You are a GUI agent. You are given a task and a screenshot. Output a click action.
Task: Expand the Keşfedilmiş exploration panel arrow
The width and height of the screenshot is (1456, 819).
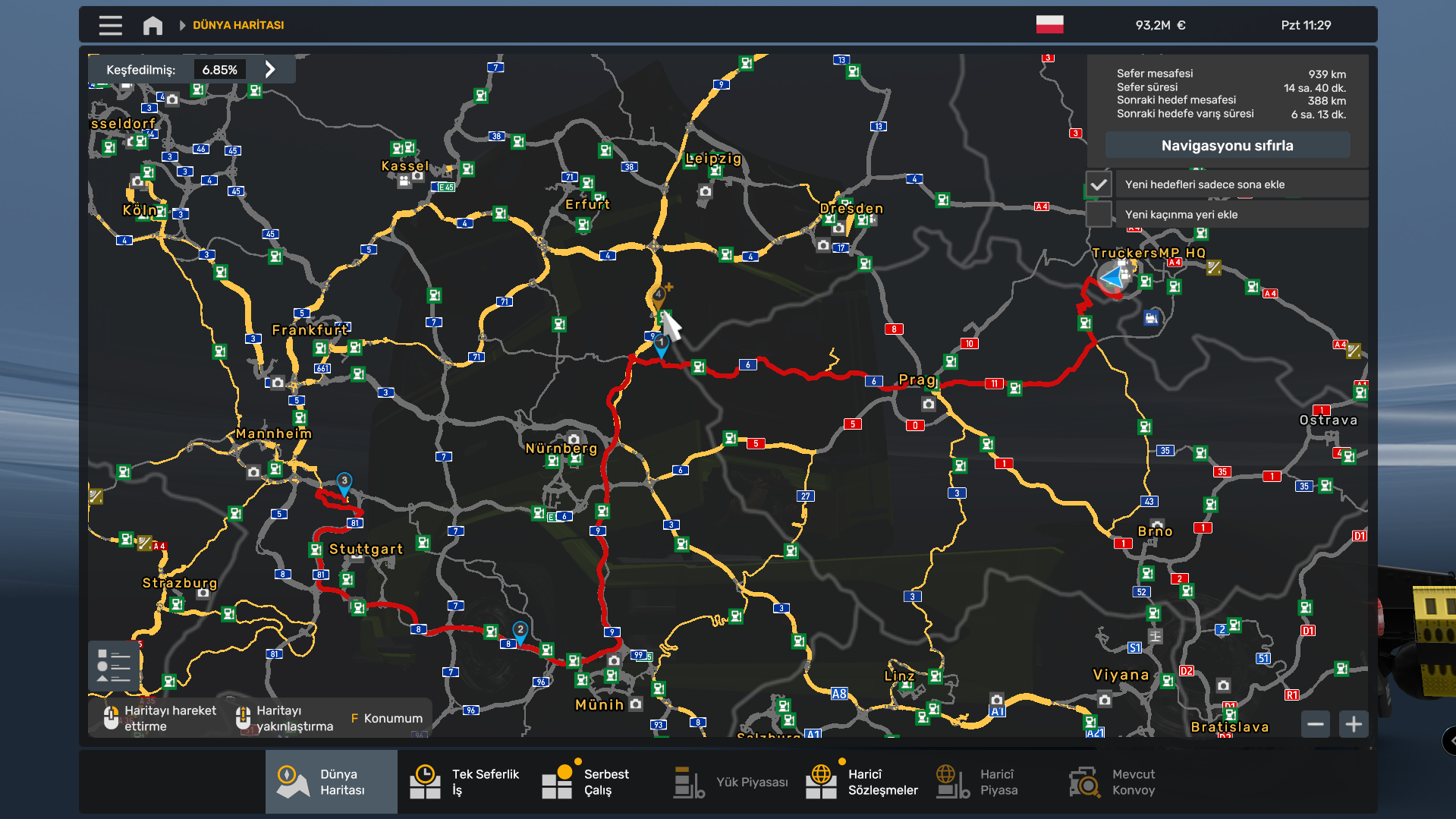pyautogui.click(x=270, y=69)
